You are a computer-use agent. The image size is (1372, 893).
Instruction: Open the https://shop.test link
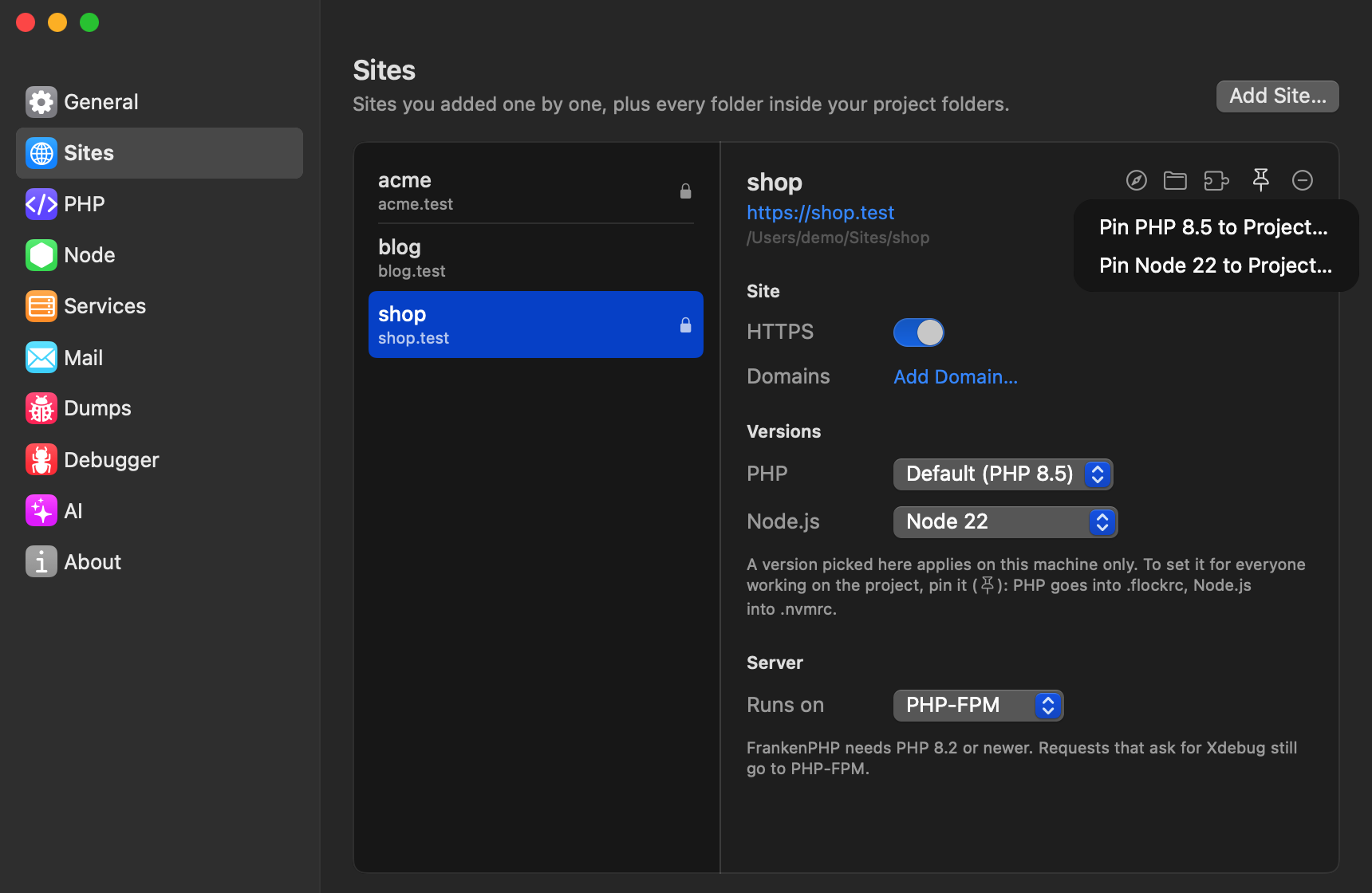[820, 213]
